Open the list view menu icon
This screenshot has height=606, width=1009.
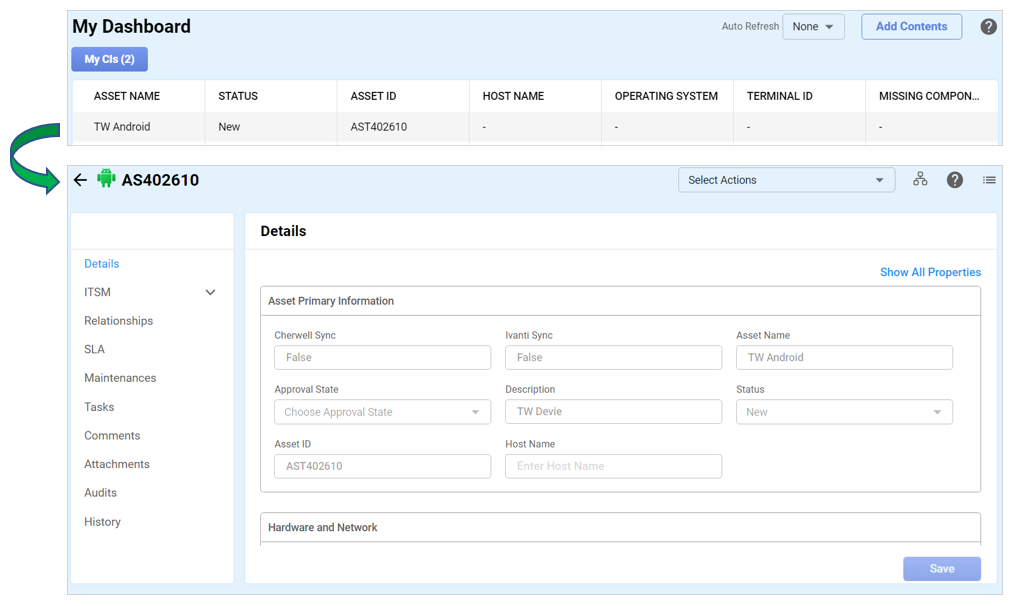989,180
